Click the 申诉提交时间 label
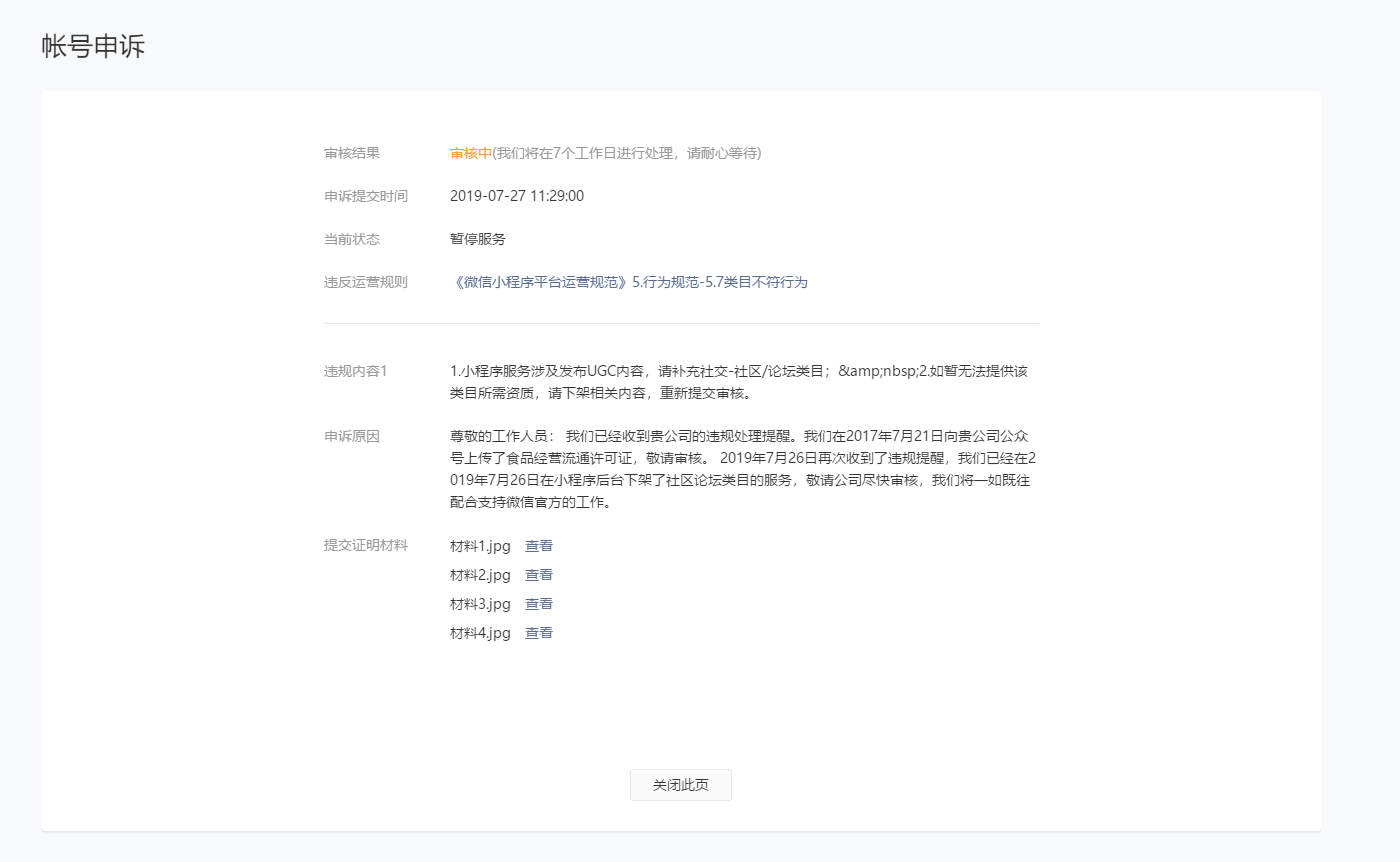The width and height of the screenshot is (1400, 862). [x=366, y=196]
